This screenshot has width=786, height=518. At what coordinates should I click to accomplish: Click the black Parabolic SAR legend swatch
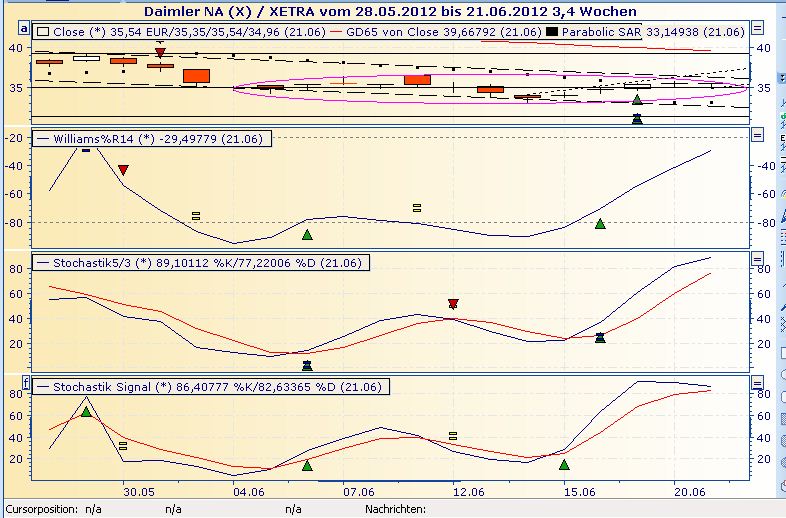[x=552, y=32]
